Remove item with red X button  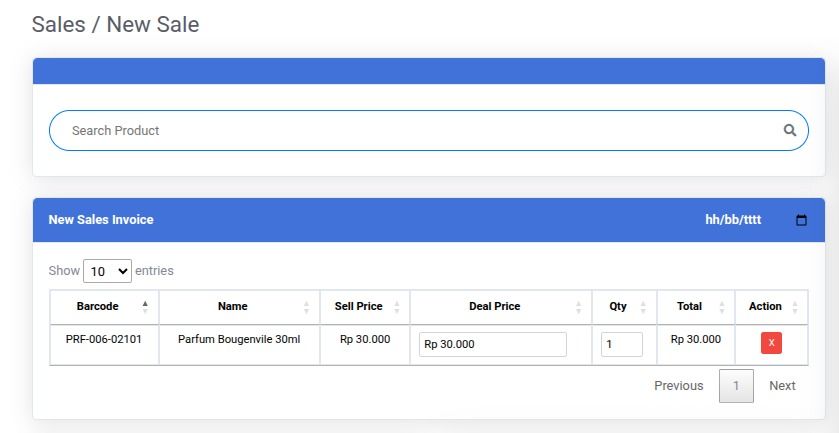[771, 343]
